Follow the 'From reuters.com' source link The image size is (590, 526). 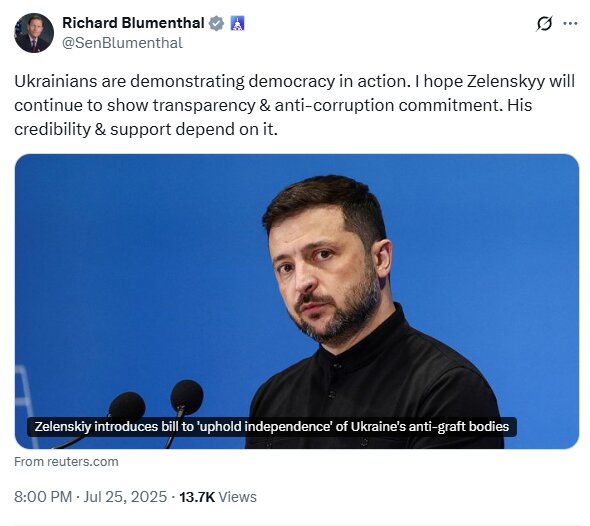[66, 462]
